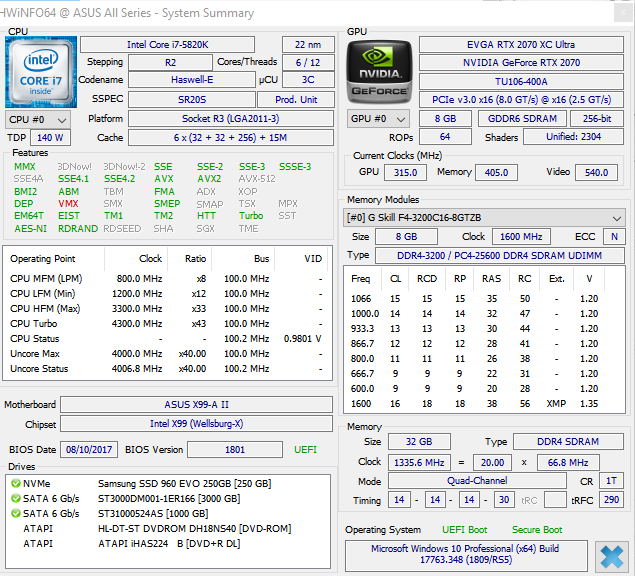
Task: Open the GPU #0 selector dropdown
Action: [x=378, y=119]
